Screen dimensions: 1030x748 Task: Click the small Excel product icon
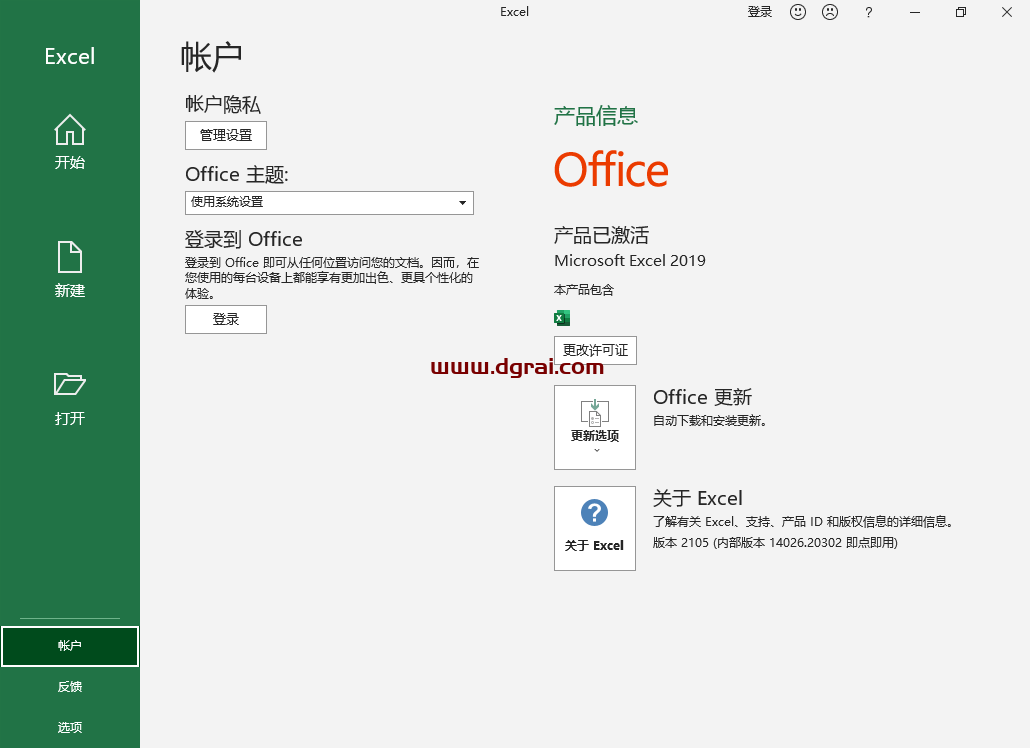click(x=562, y=318)
